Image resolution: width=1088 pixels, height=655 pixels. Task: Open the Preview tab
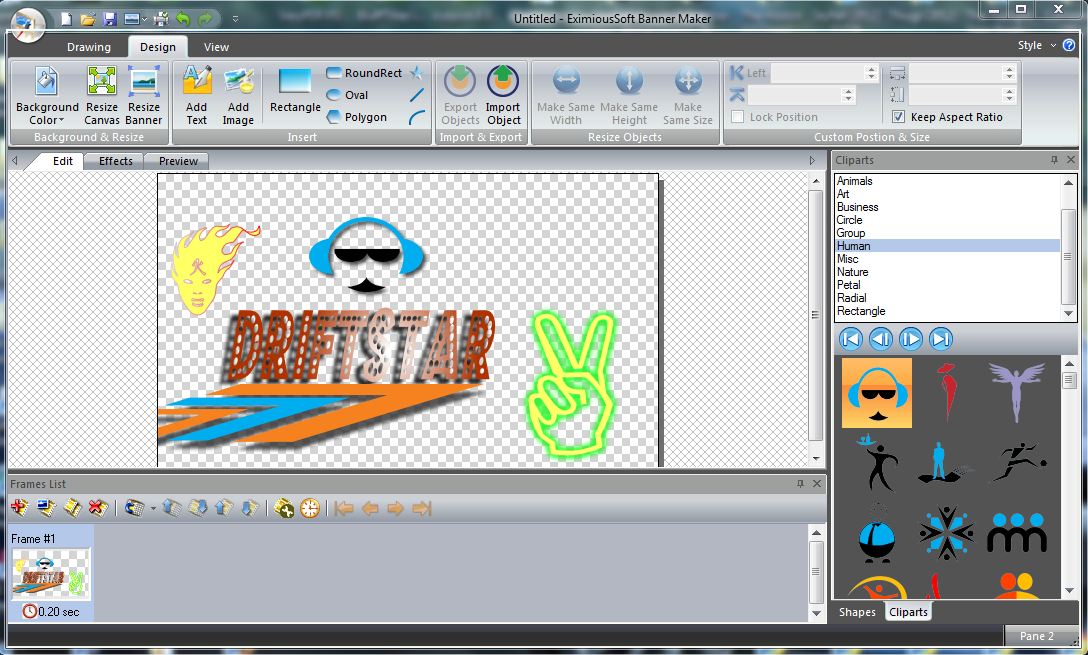176,160
